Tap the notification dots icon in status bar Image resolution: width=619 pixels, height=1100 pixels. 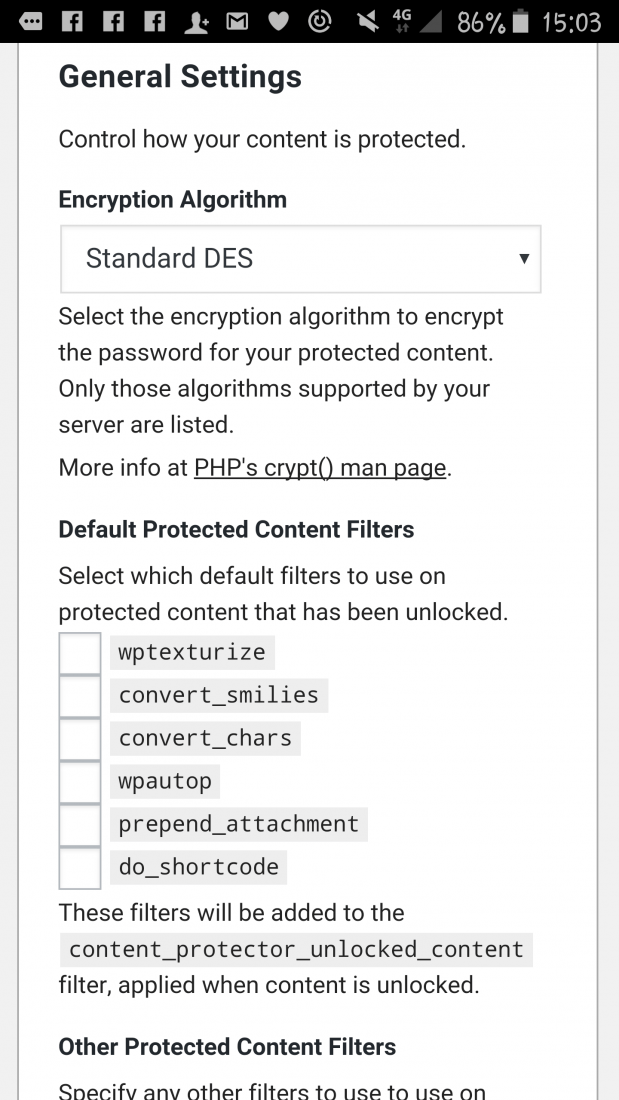[x=31, y=22]
